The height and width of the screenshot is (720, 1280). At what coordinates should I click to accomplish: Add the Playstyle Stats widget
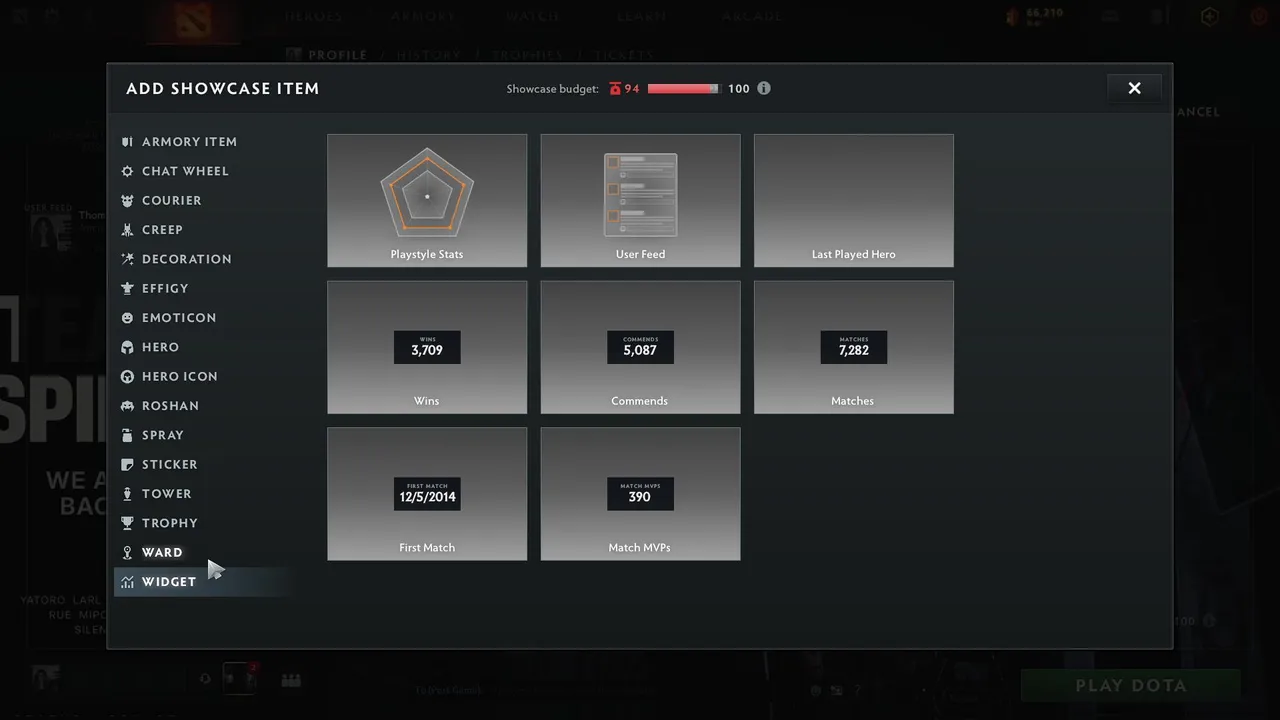(x=427, y=201)
